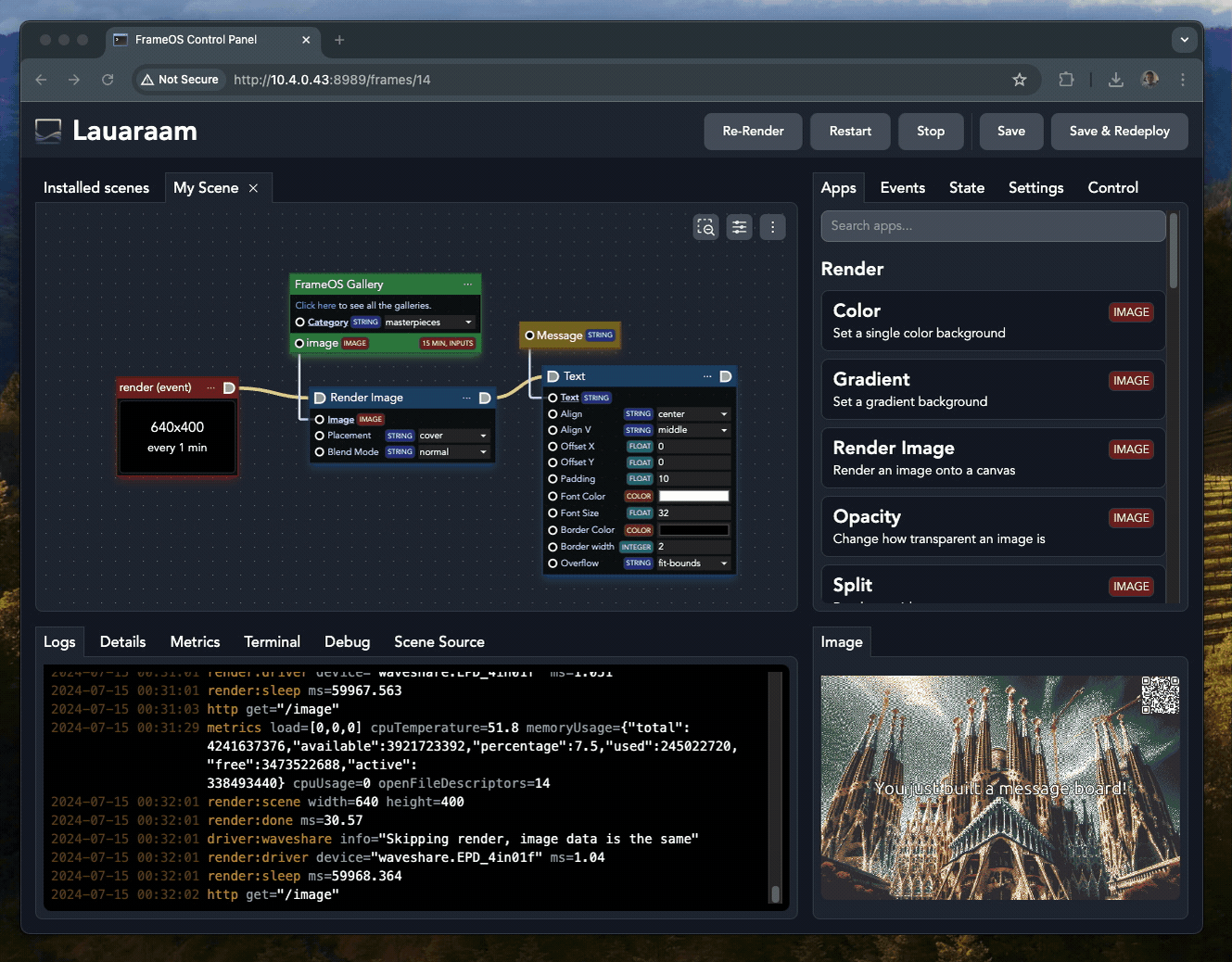Switch to the Settings tab
This screenshot has height=962, width=1232.
coord(1035,188)
